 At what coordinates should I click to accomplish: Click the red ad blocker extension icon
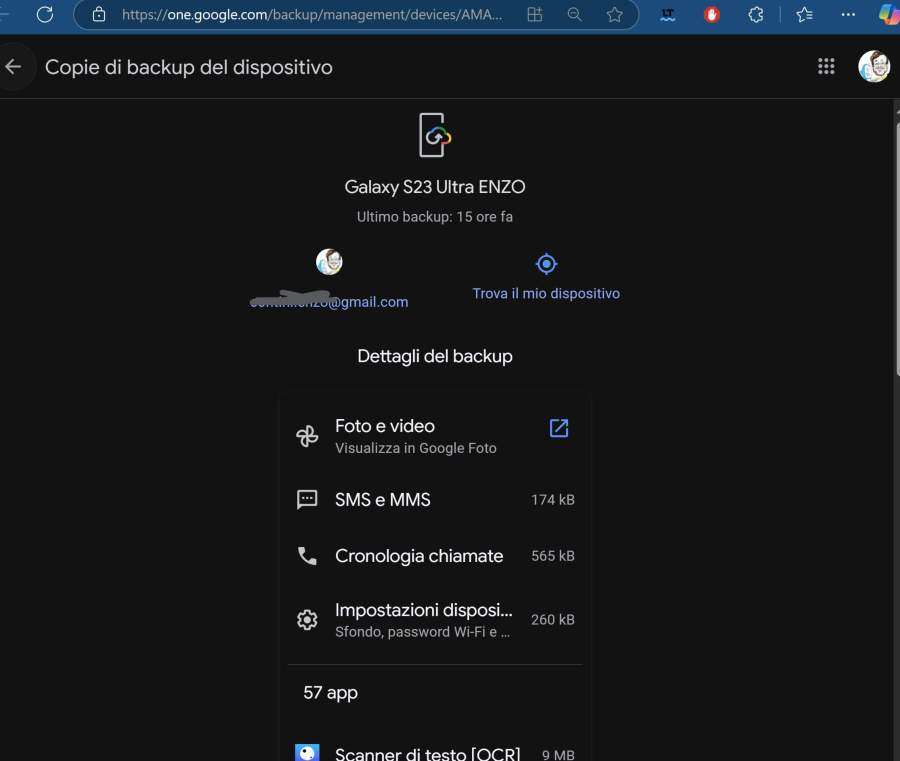tap(712, 15)
